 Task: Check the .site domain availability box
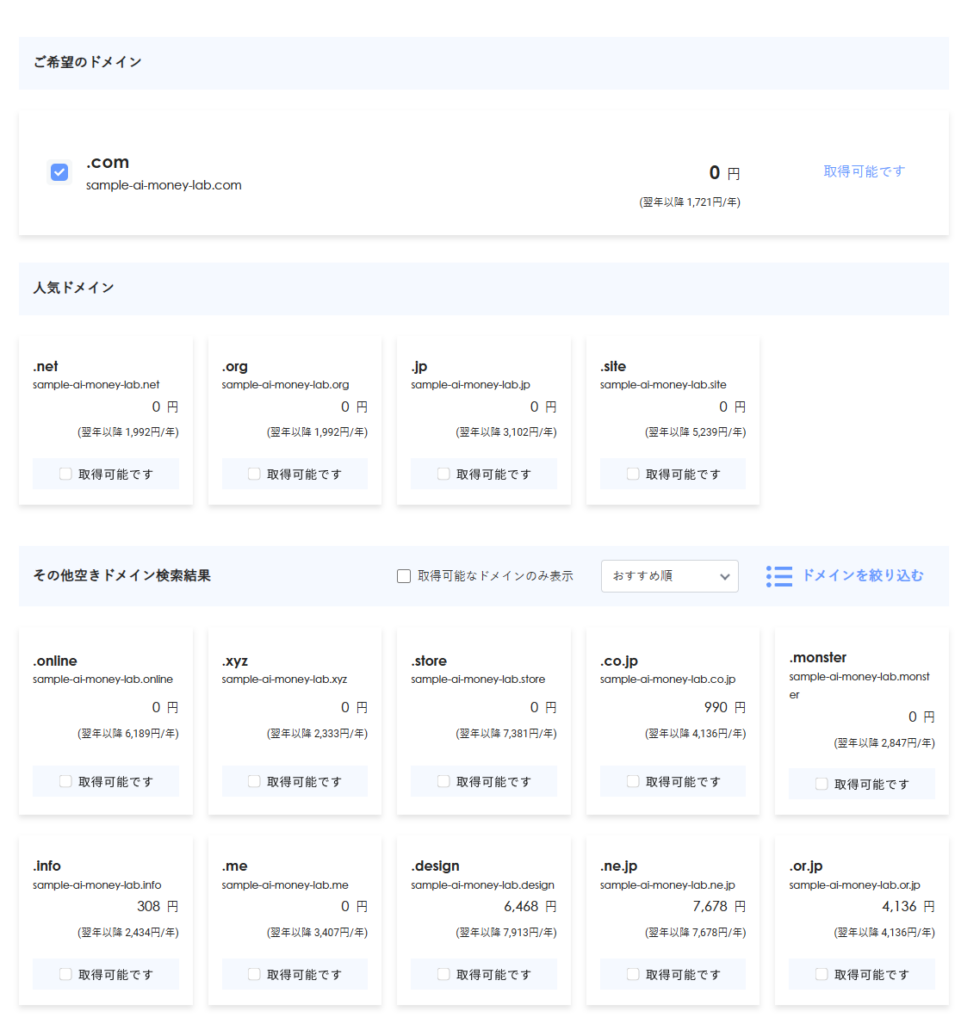(633, 474)
